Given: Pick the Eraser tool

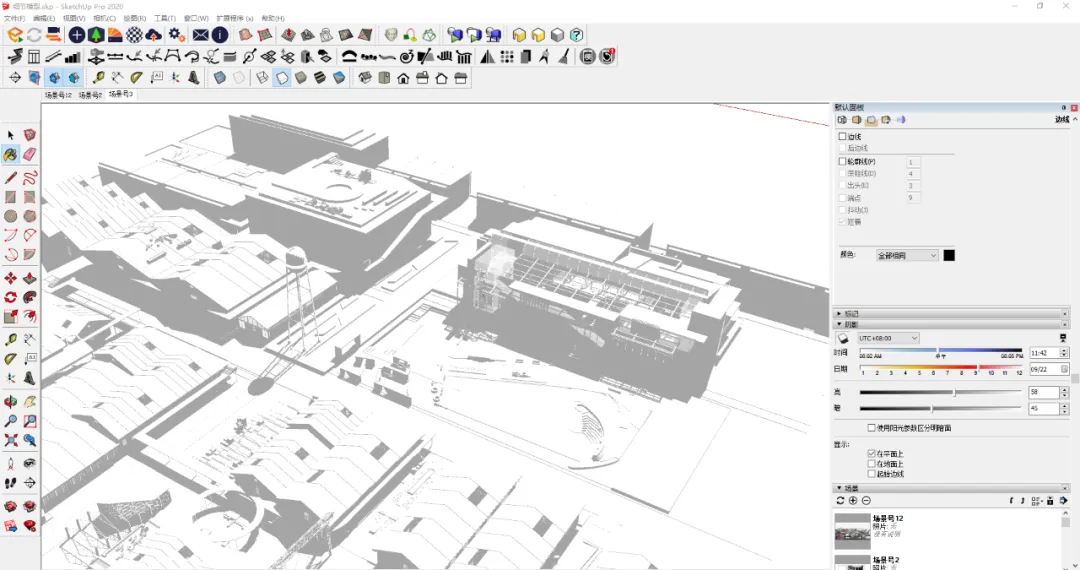Looking at the screenshot, I should point(30,155).
